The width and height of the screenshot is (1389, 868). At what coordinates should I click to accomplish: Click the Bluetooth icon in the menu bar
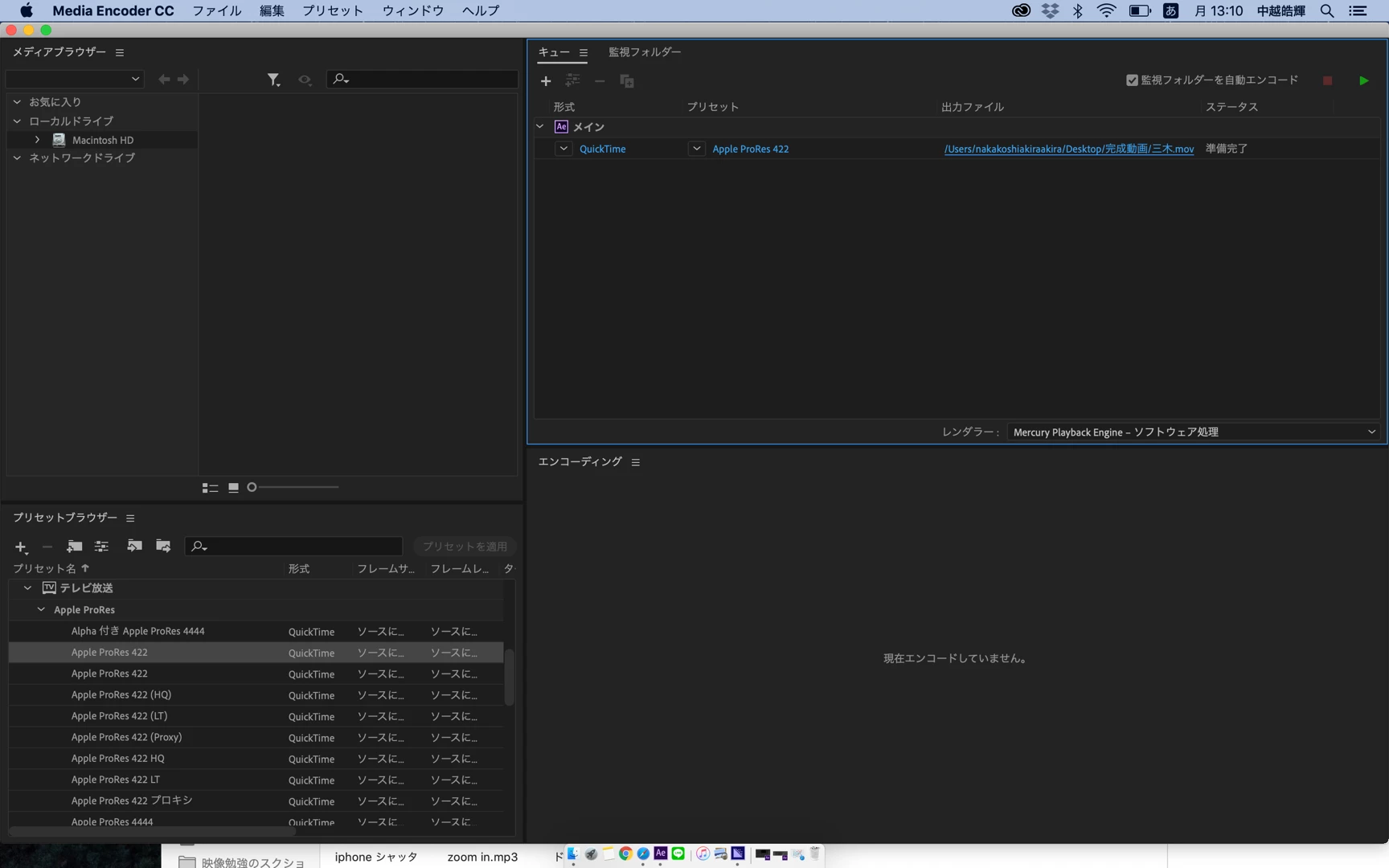point(1078,10)
